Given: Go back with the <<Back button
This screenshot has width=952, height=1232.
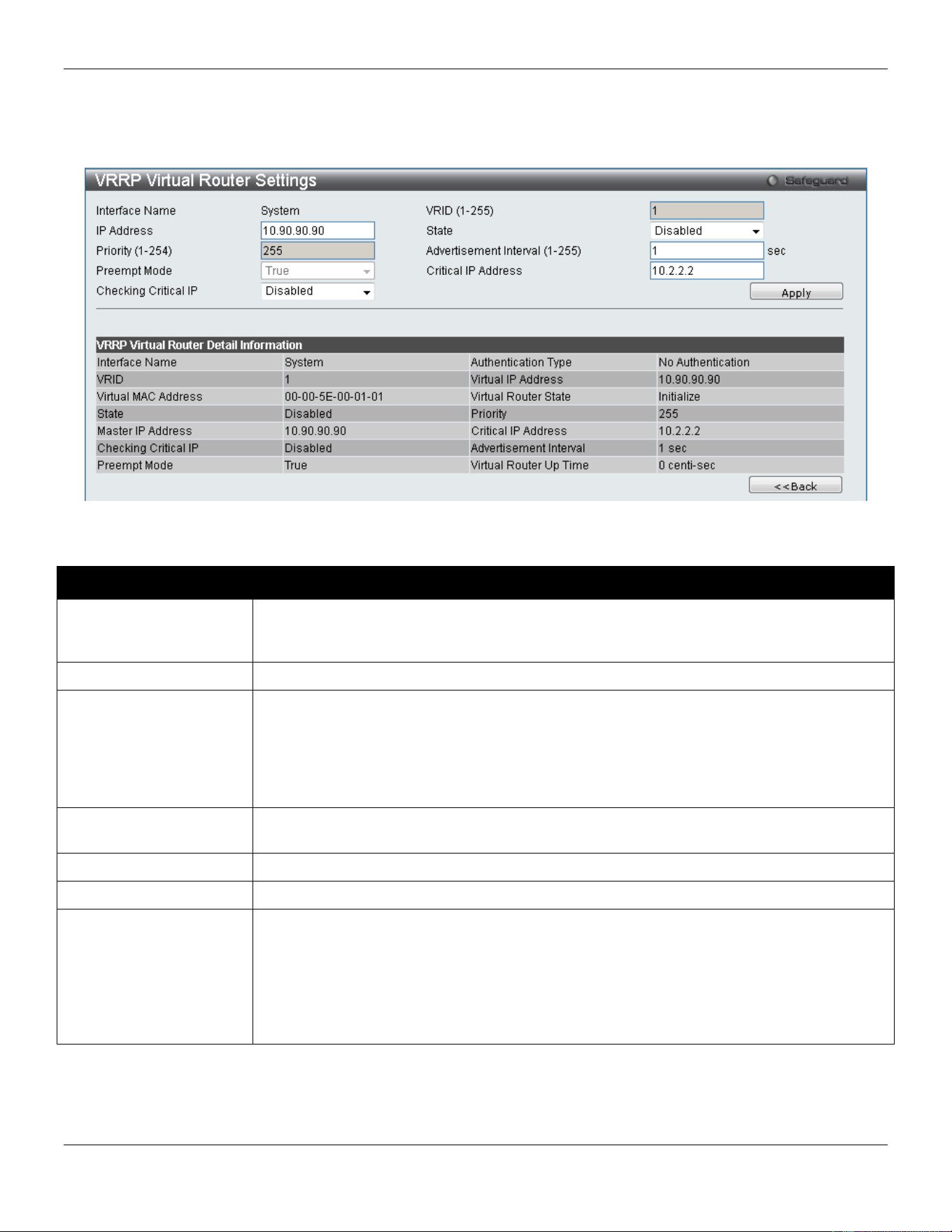Looking at the screenshot, I should (x=795, y=486).
